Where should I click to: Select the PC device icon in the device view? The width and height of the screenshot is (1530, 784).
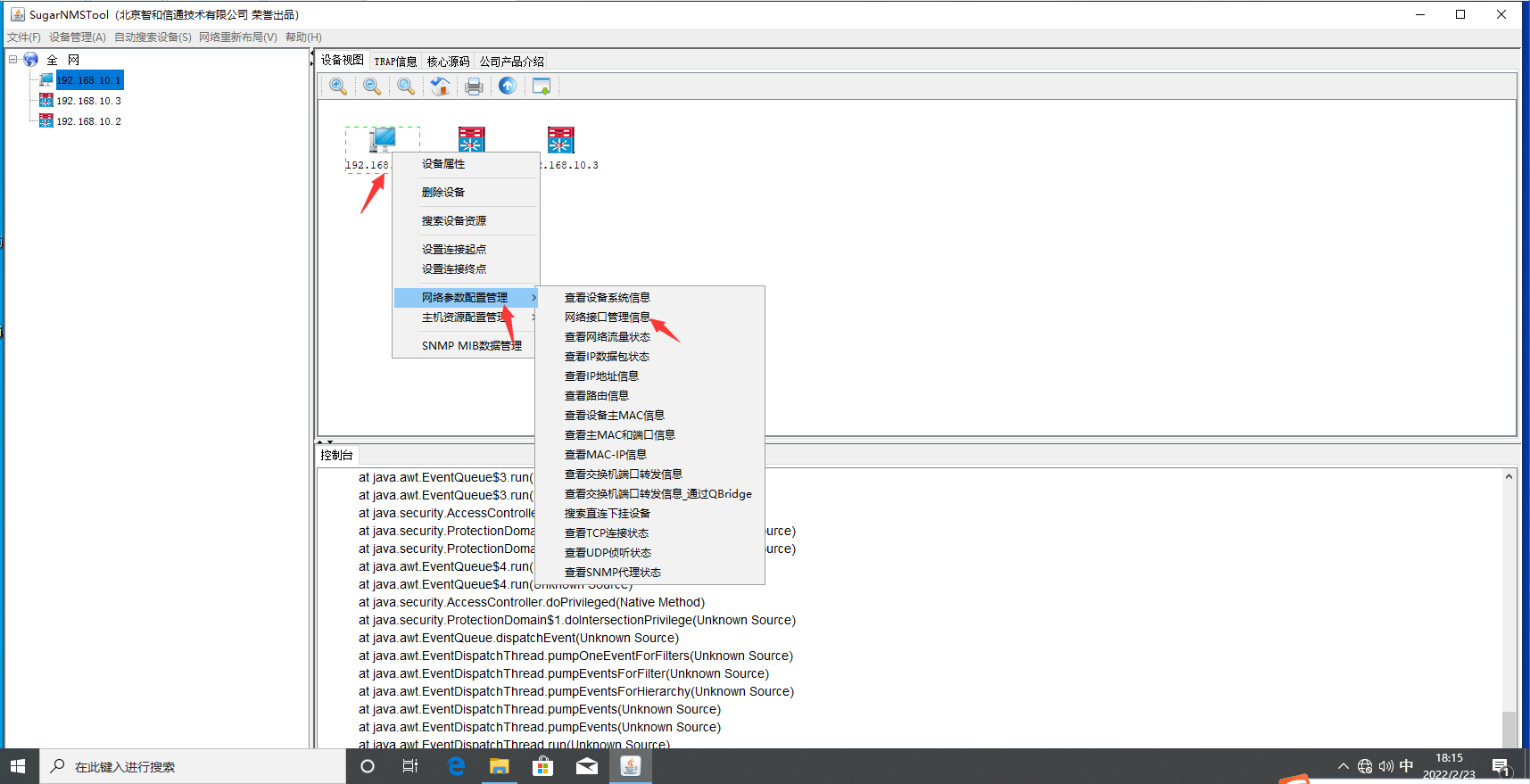tap(383, 140)
